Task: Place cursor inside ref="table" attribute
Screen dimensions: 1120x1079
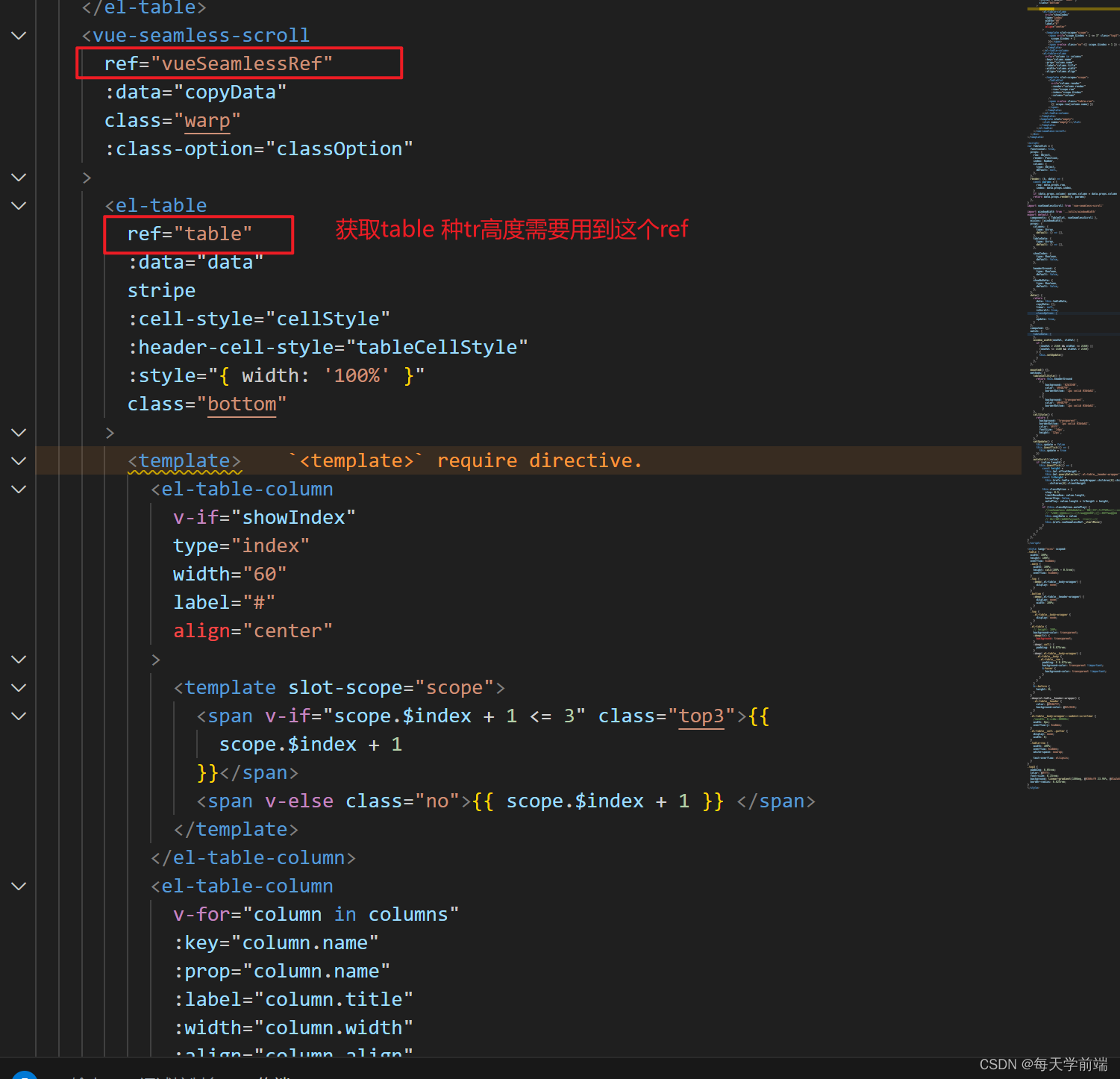Action: pyautogui.click(x=190, y=234)
